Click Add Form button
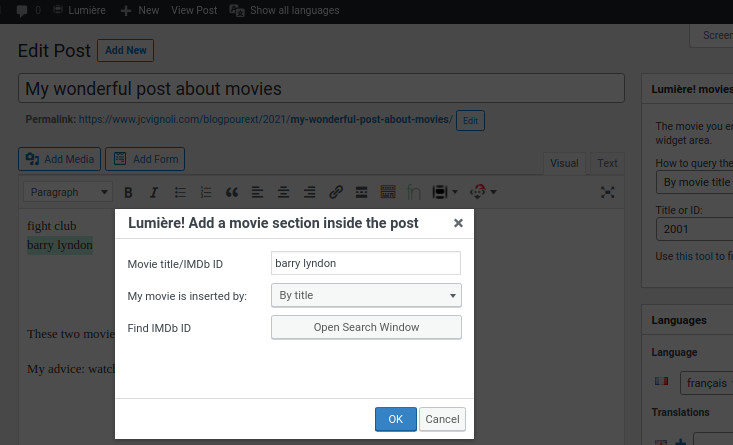The height and width of the screenshot is (445, 733). pos(145,159)
